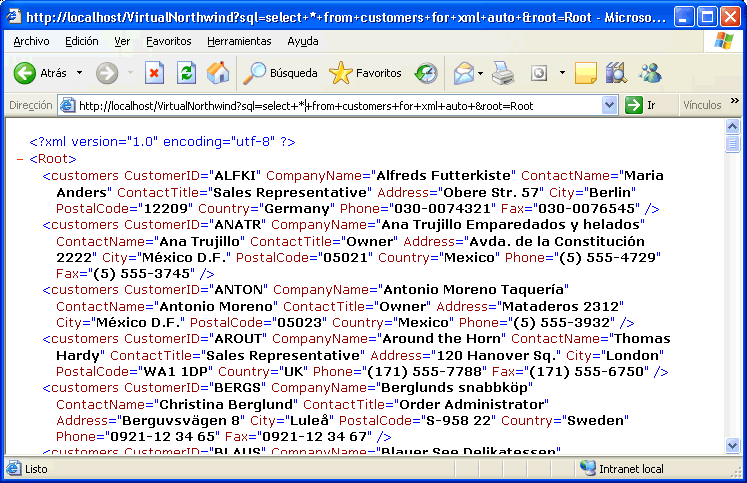Image resolution: width=747 pixels, height=483 pixels.
Task: Expand the Mail dropdown arrow
Action: coord(480,73)
